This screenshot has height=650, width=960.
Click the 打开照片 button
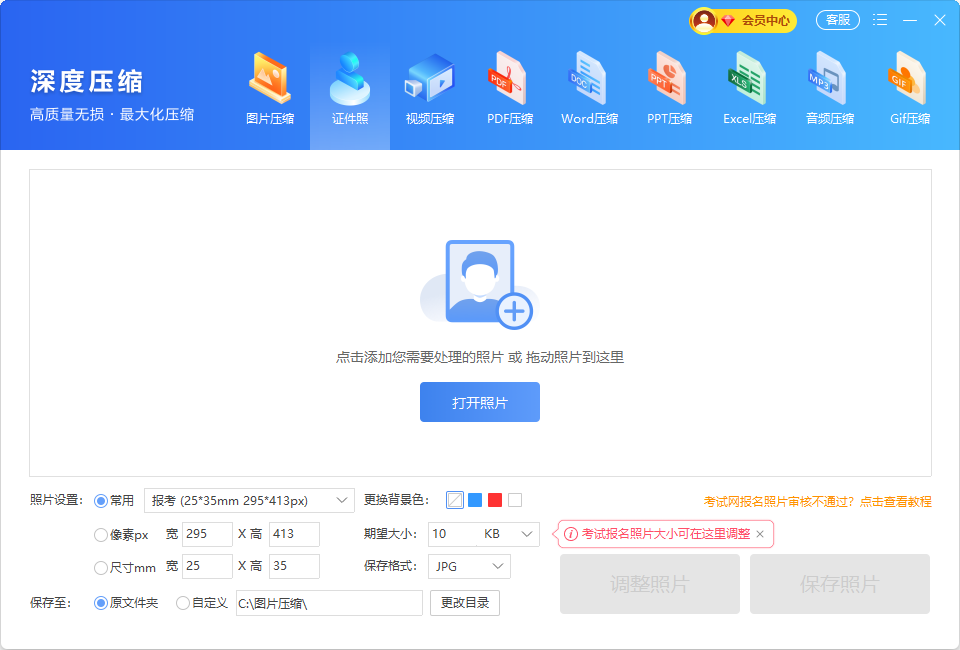click(480, 402)
